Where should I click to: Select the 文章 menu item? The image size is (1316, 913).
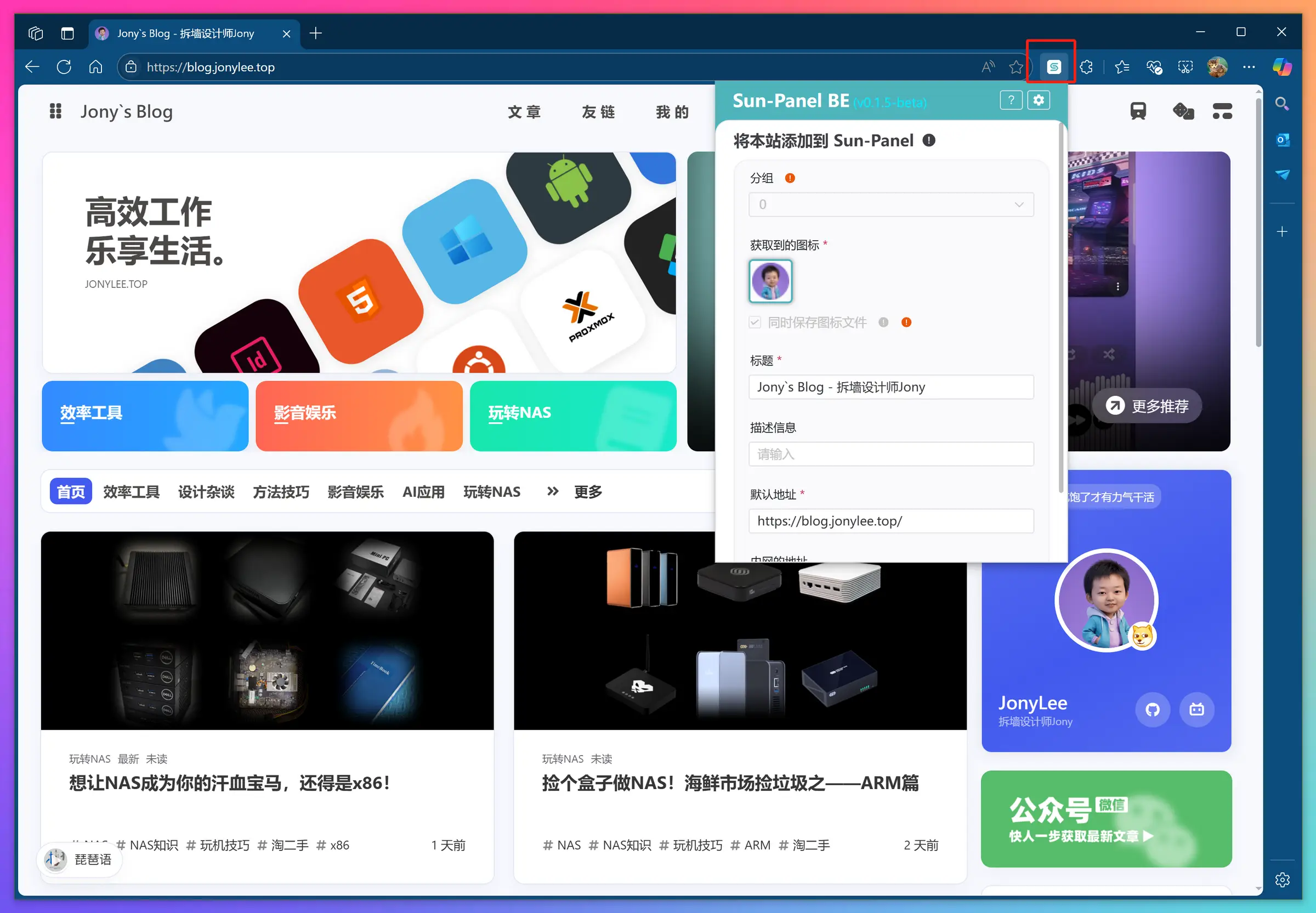[x=524, y=111]
